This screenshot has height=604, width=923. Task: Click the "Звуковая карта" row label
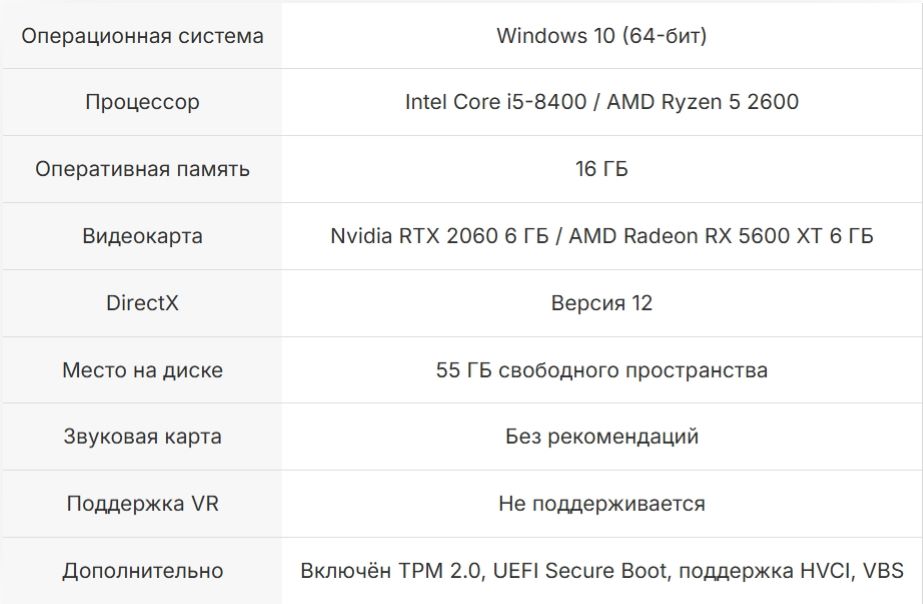coord(142,437)
